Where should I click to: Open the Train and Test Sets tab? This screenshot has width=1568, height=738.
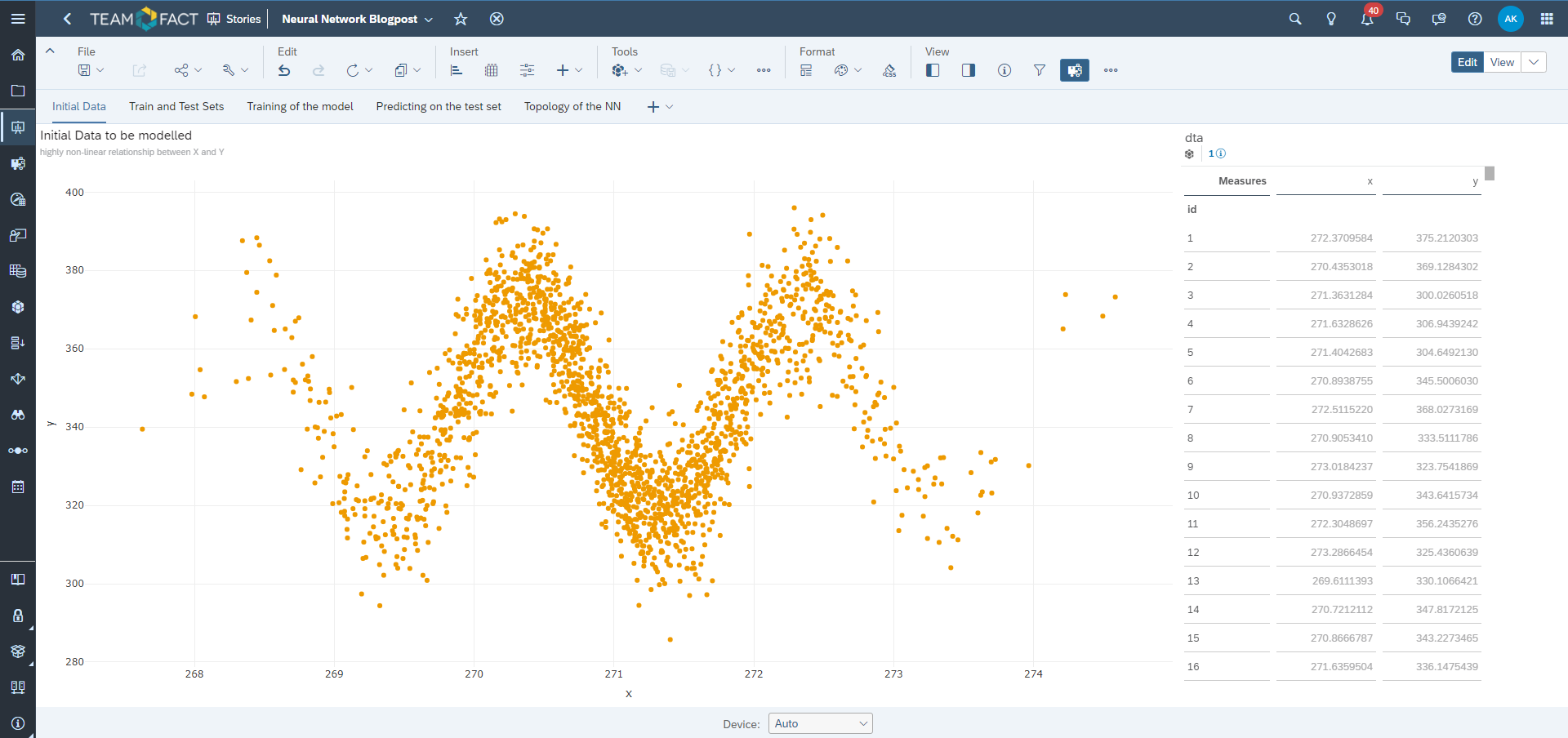[176, 107]
